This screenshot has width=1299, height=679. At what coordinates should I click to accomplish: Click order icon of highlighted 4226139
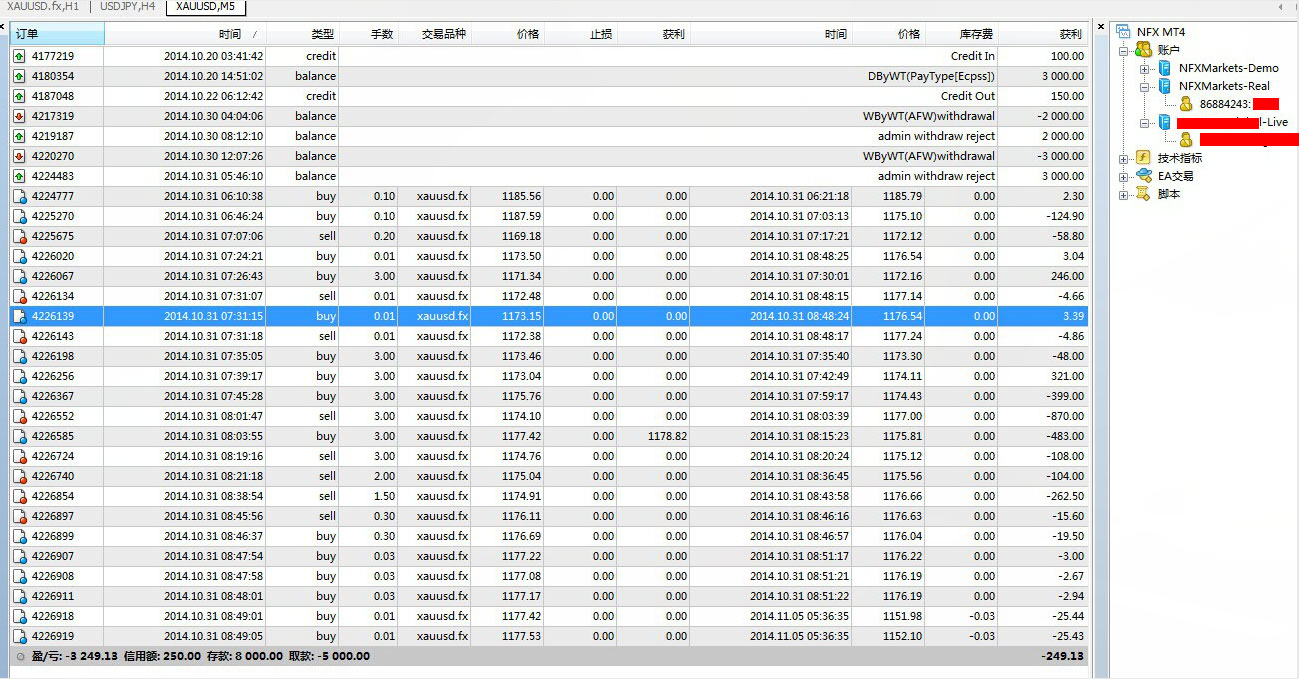tap(19, 316)
